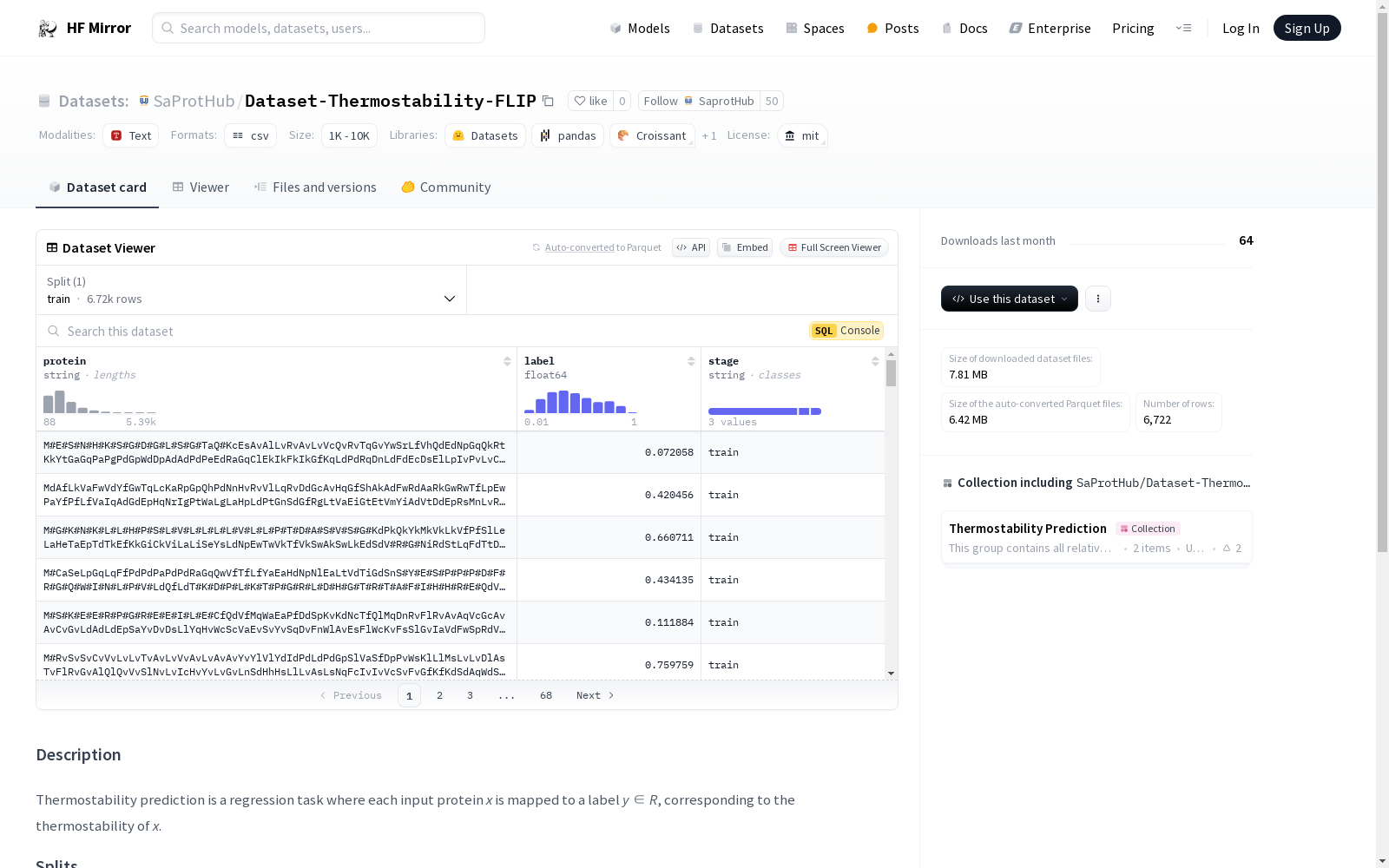Open the more navigation menu icon

coord(1183,28)
